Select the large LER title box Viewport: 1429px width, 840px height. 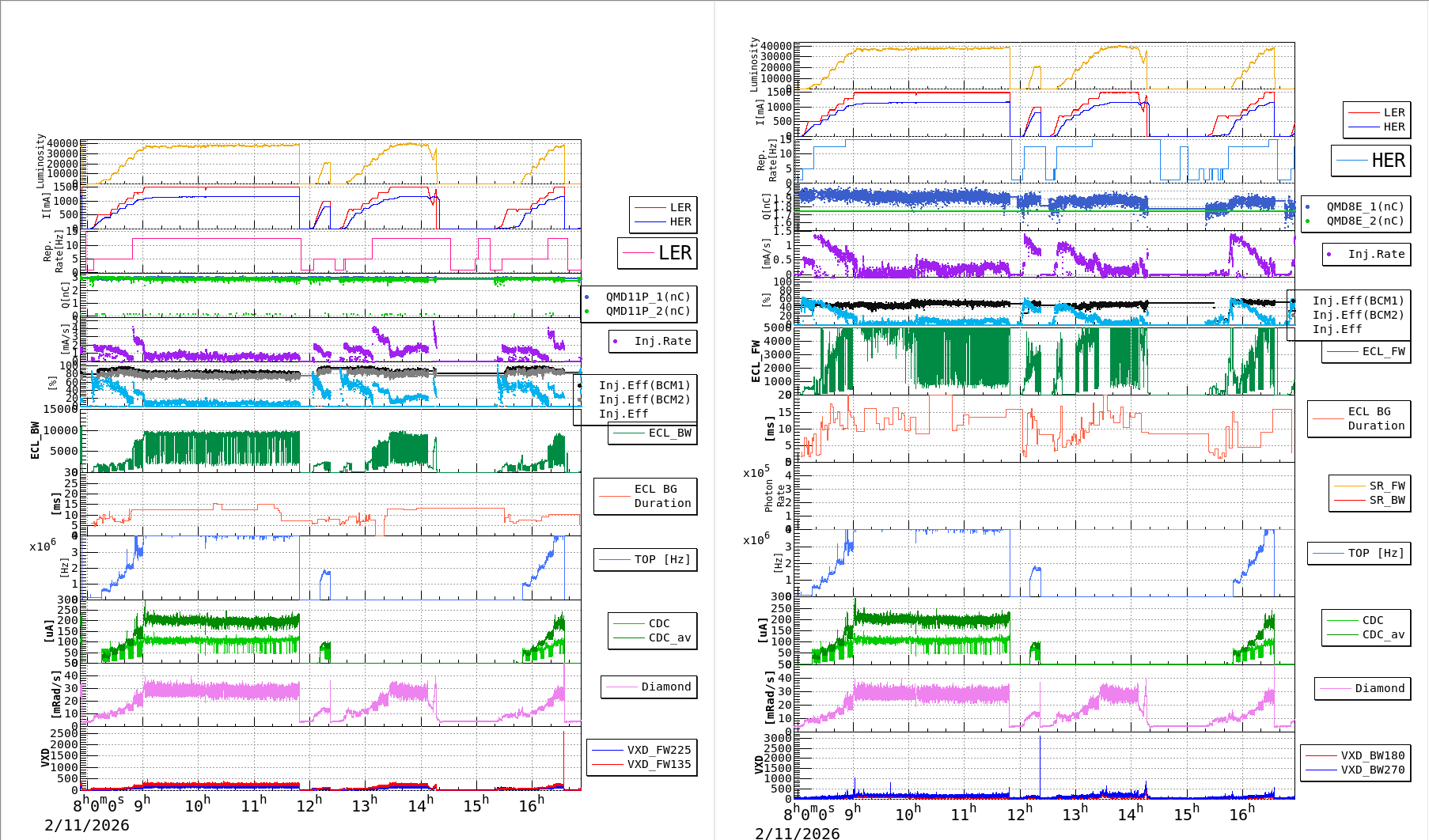click(658, 253)
